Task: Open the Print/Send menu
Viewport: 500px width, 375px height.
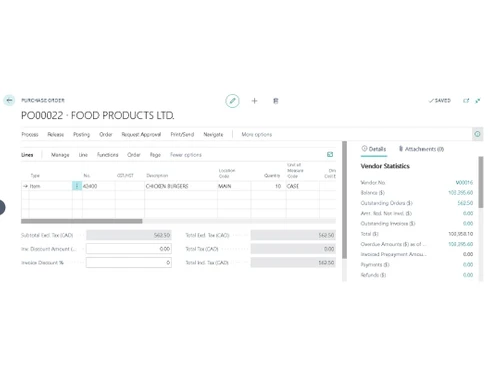Action: 182,134
